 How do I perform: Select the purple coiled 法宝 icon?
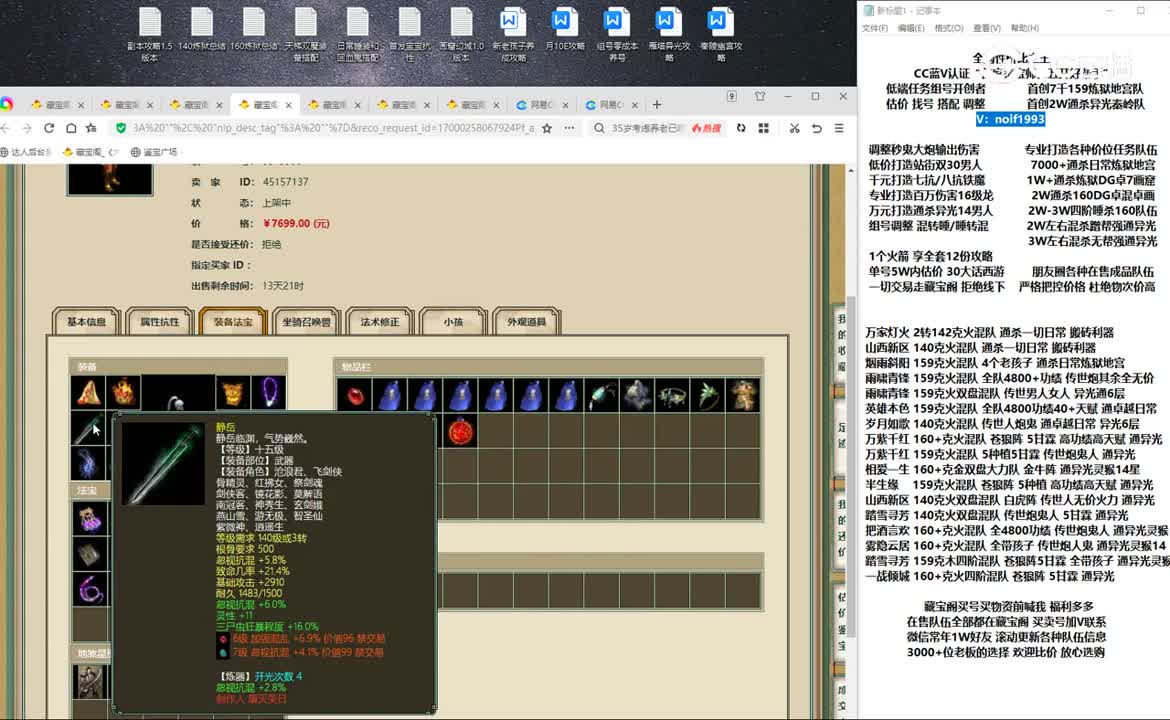point(90,589)
